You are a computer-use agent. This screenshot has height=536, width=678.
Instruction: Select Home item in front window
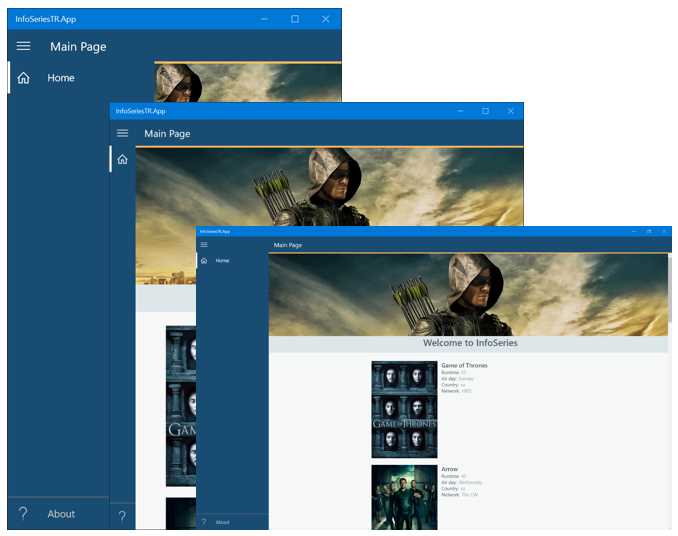(222, 261)
